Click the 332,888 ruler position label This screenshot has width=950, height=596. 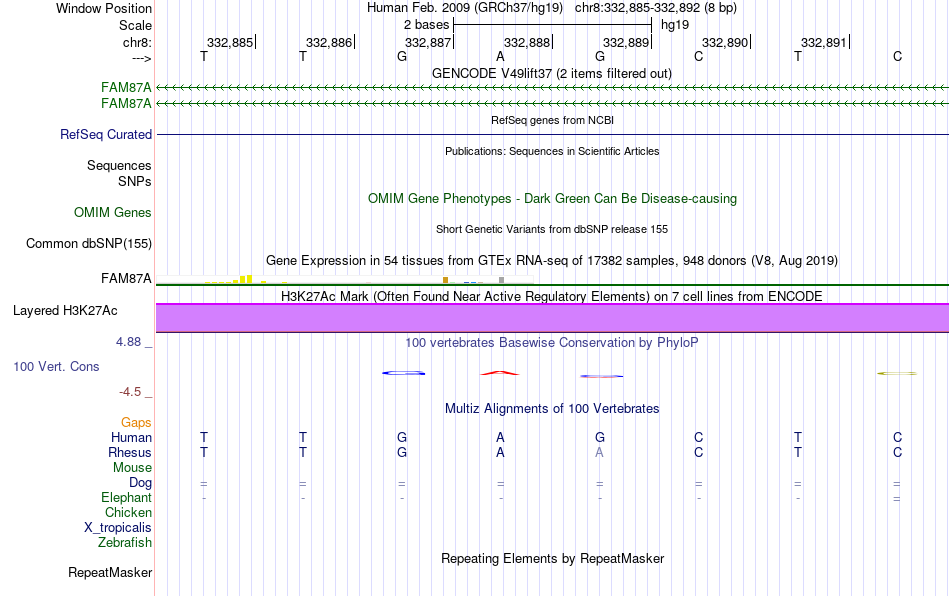click(527, 42)
